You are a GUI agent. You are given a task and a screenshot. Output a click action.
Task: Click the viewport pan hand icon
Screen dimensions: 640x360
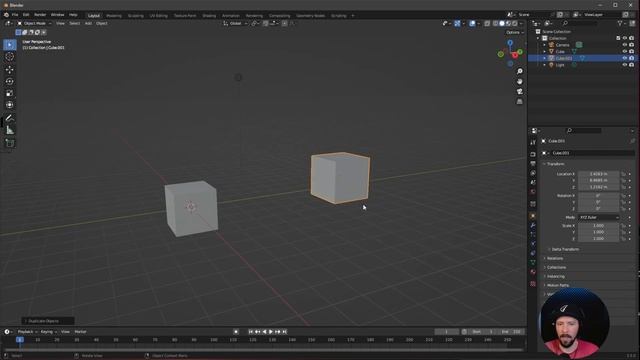520,82
